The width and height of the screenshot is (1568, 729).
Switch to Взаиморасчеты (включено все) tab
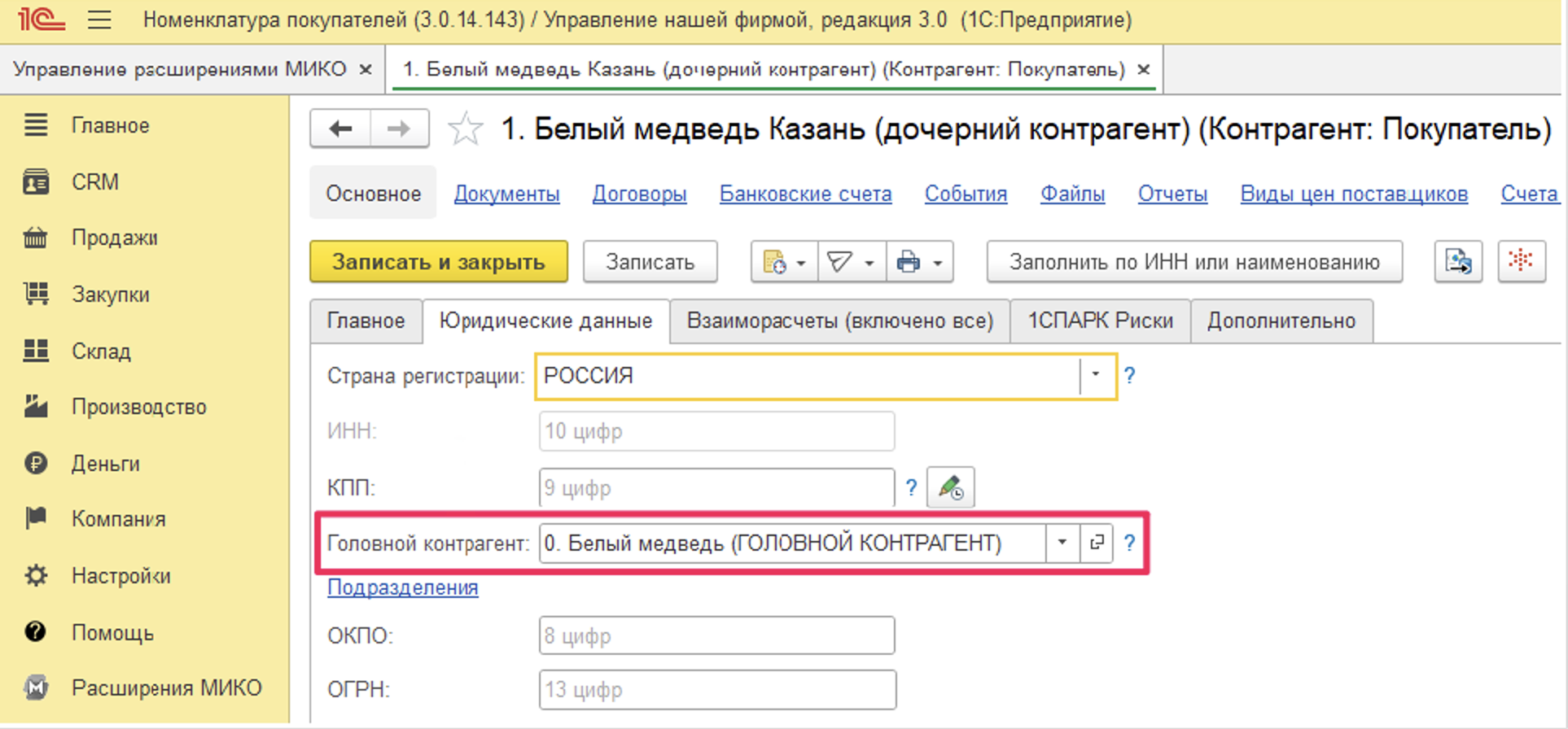click(x=840, y=321)
